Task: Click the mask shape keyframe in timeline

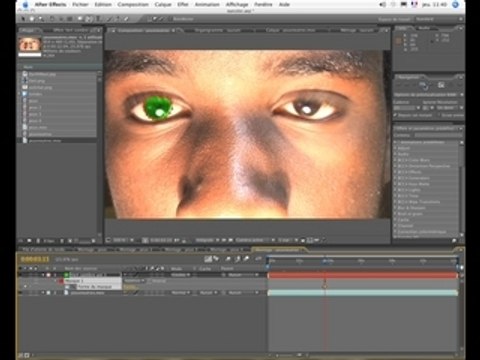Action: pos(325,286)
